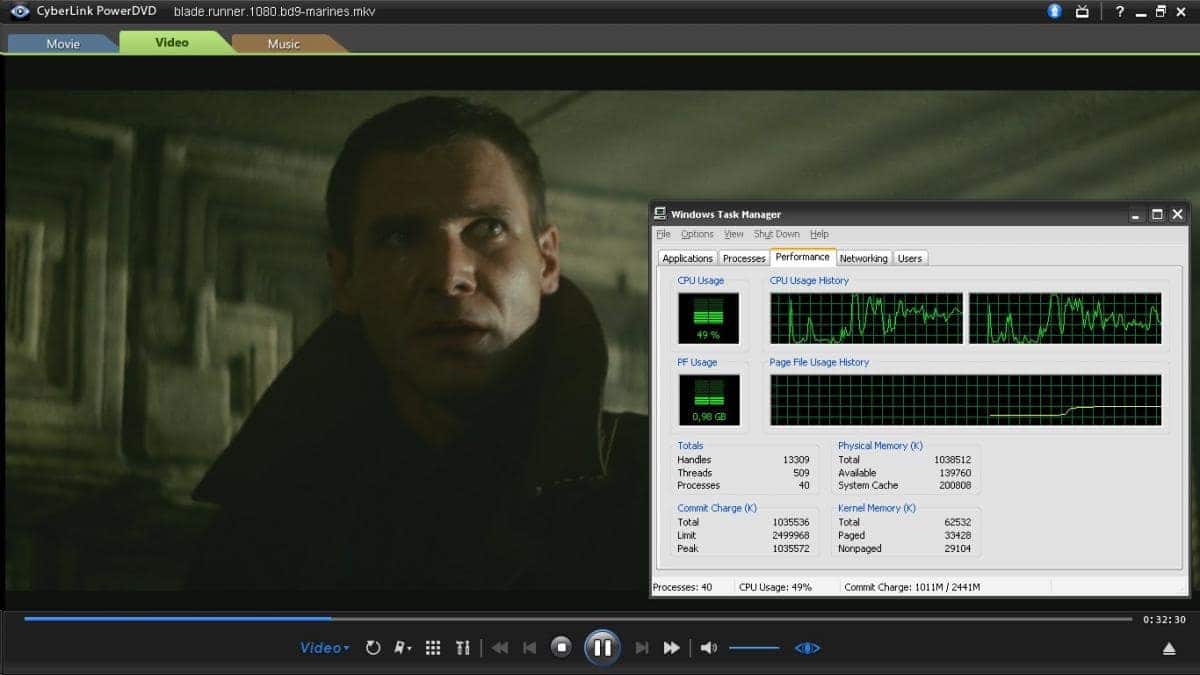Click the Task Manager title bar icon
The width and height of the screenshot is (1200, 675).
660,214
